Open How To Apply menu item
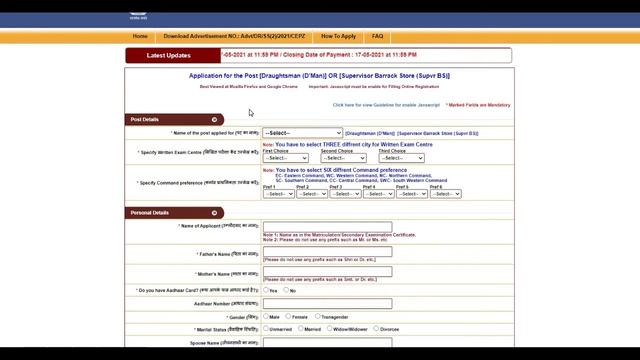The image size is (640, 360). [x=338, y=36]
